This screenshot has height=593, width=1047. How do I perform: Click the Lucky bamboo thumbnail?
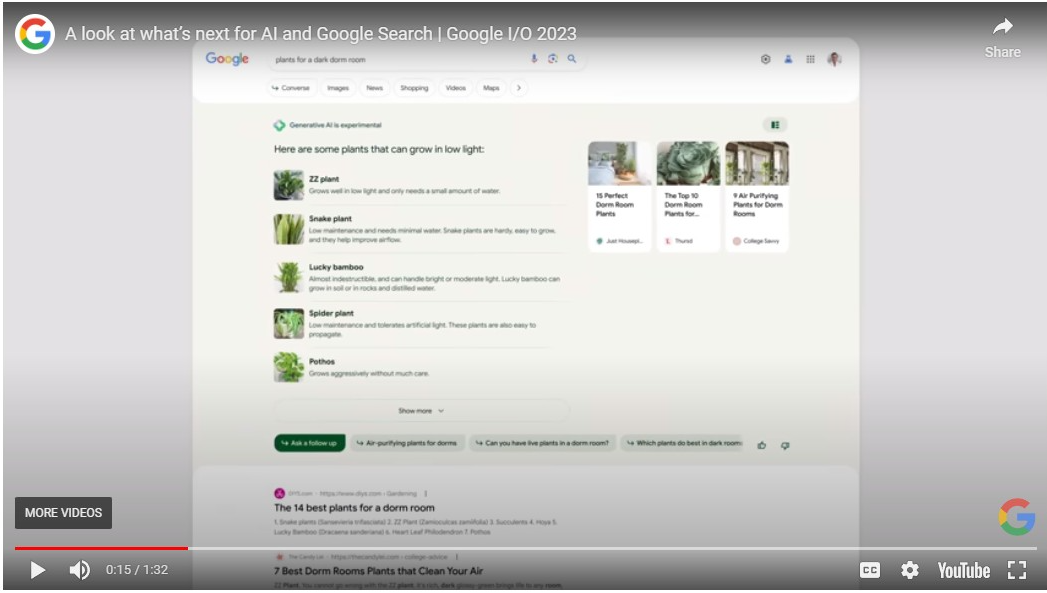point(288,277)
